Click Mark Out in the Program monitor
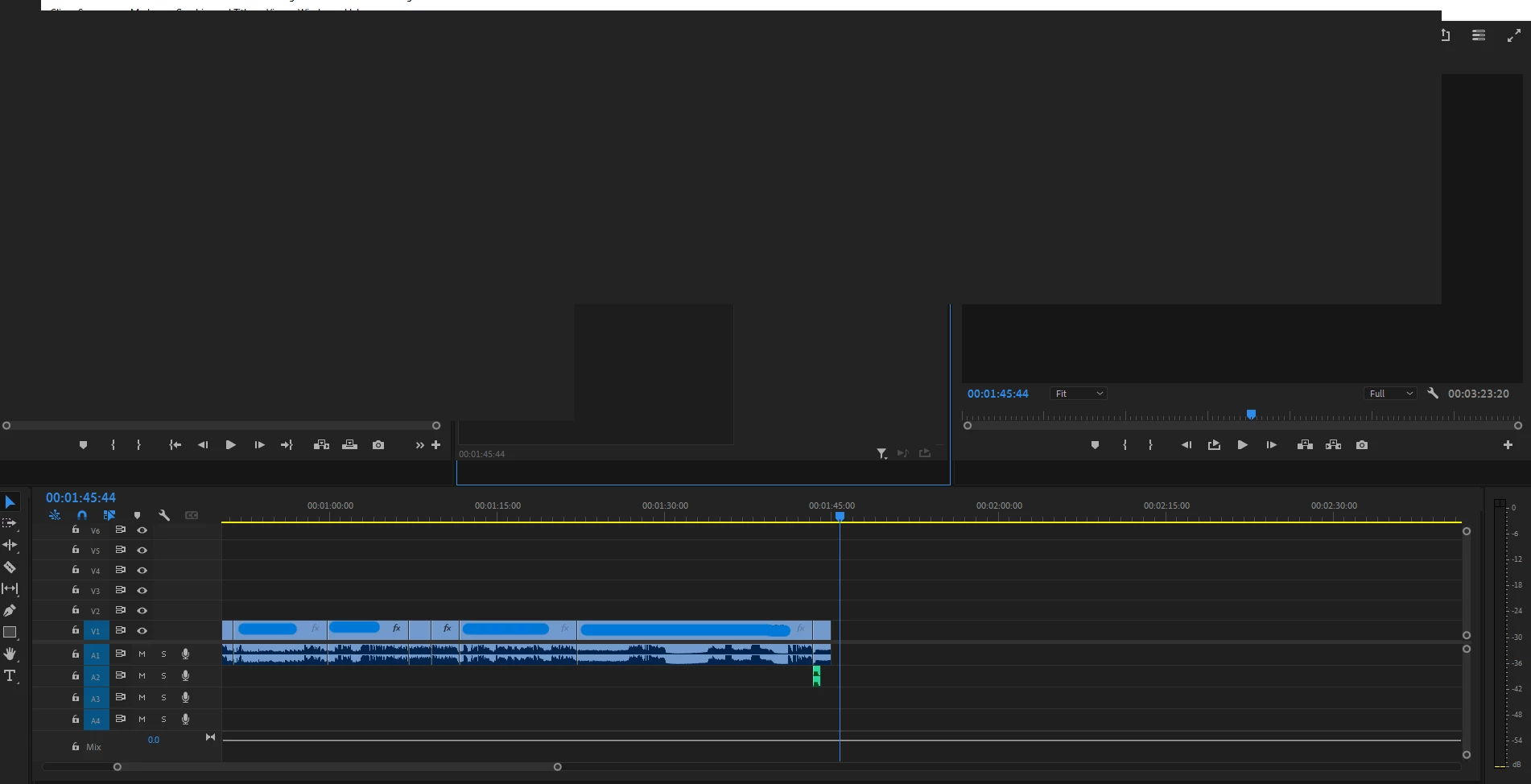The width and height of the screenshot is (1531, 784). point(1150,445)
